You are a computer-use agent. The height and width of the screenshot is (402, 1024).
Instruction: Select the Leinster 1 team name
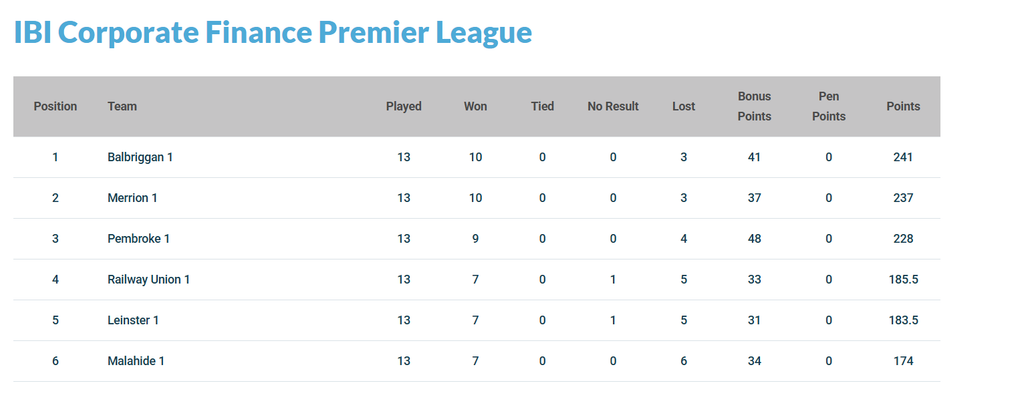point(133,320)
